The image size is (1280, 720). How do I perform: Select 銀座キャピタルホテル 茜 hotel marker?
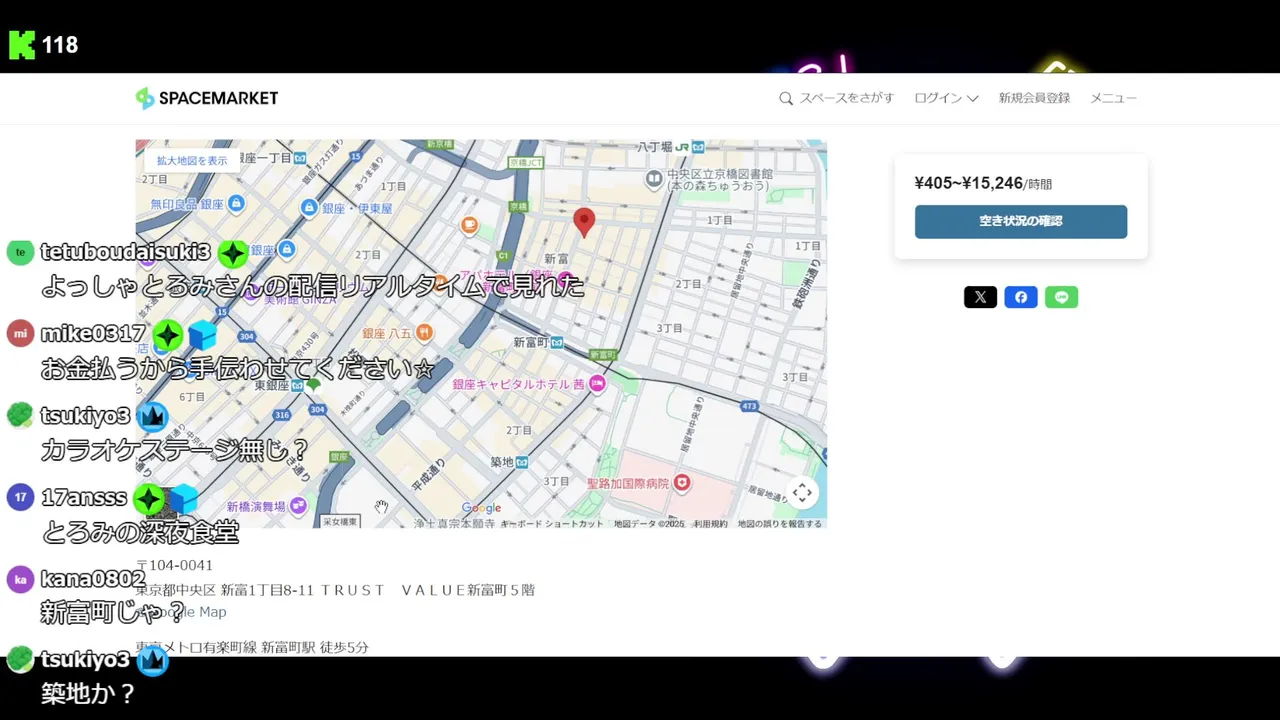pos(597,384)
